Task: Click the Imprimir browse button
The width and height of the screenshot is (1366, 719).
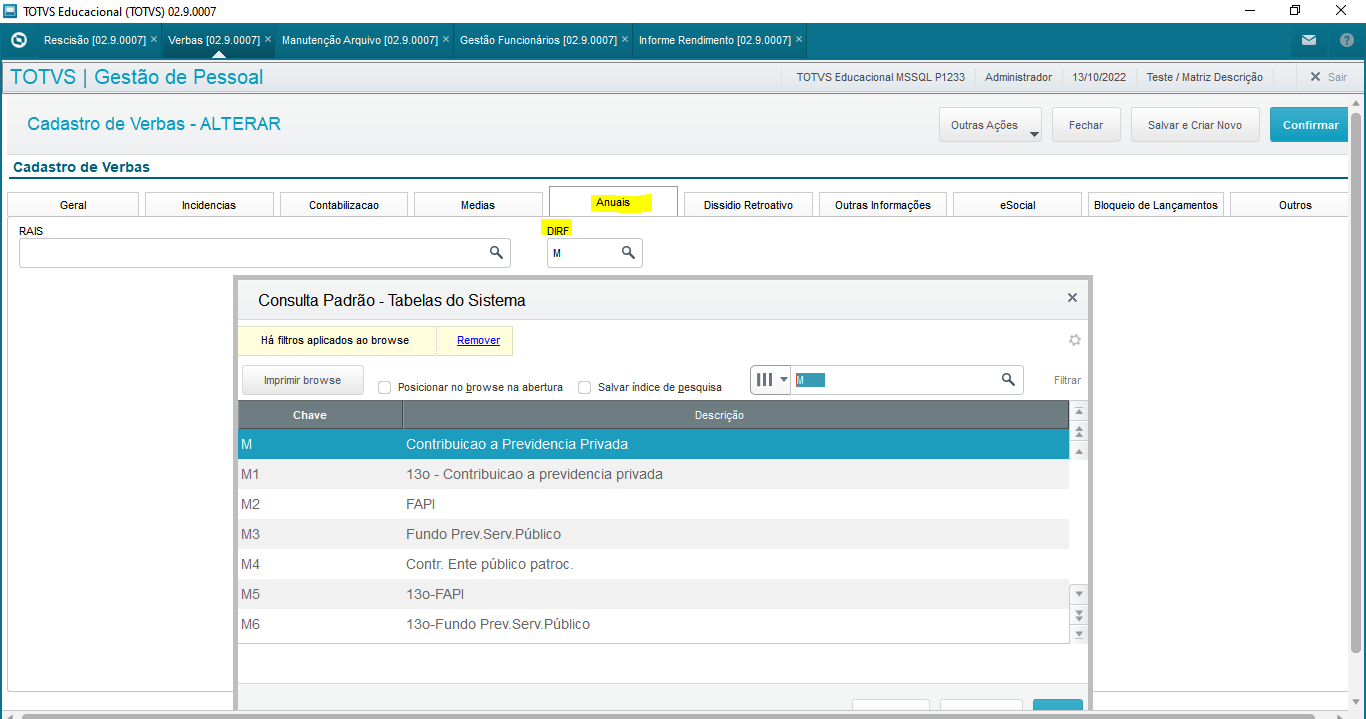Action: (303, 380)
